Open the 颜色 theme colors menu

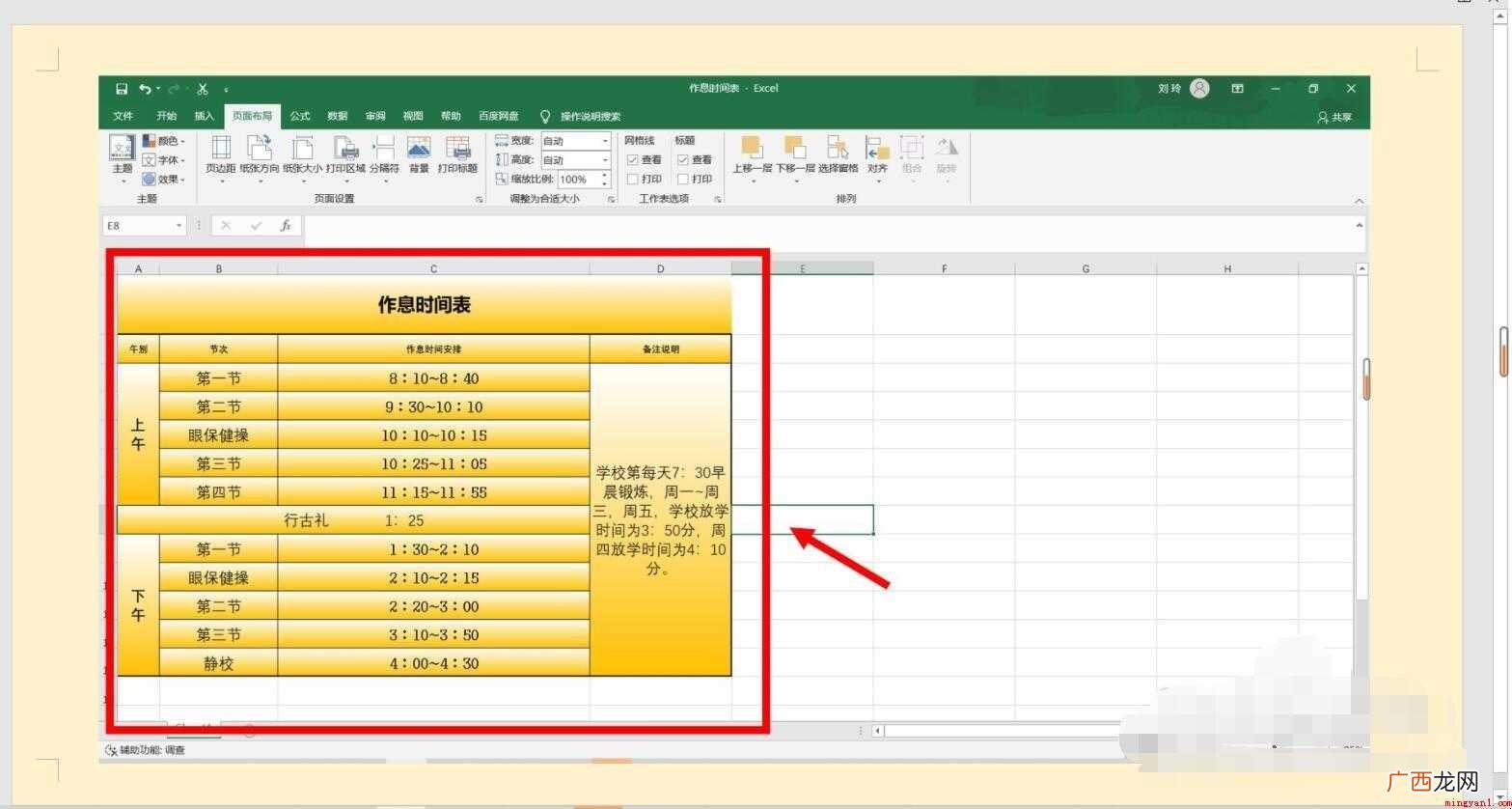pyautogui.click(x=163, y=141)
